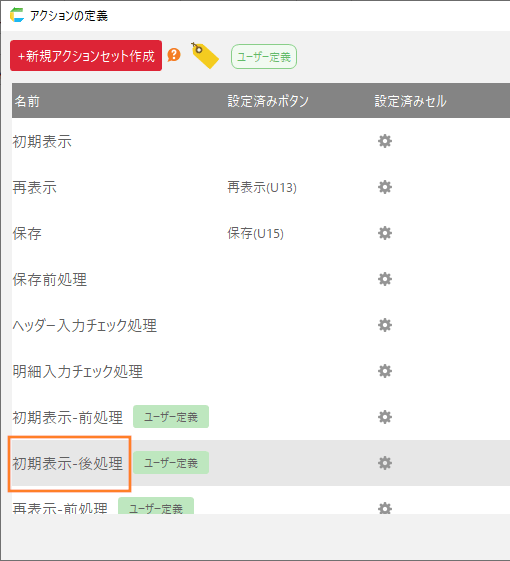This screenshot has width=510, height=561.
Task: Open gear settings for ヘッダー入力チェック処理 row
Action: pos(385,325)
